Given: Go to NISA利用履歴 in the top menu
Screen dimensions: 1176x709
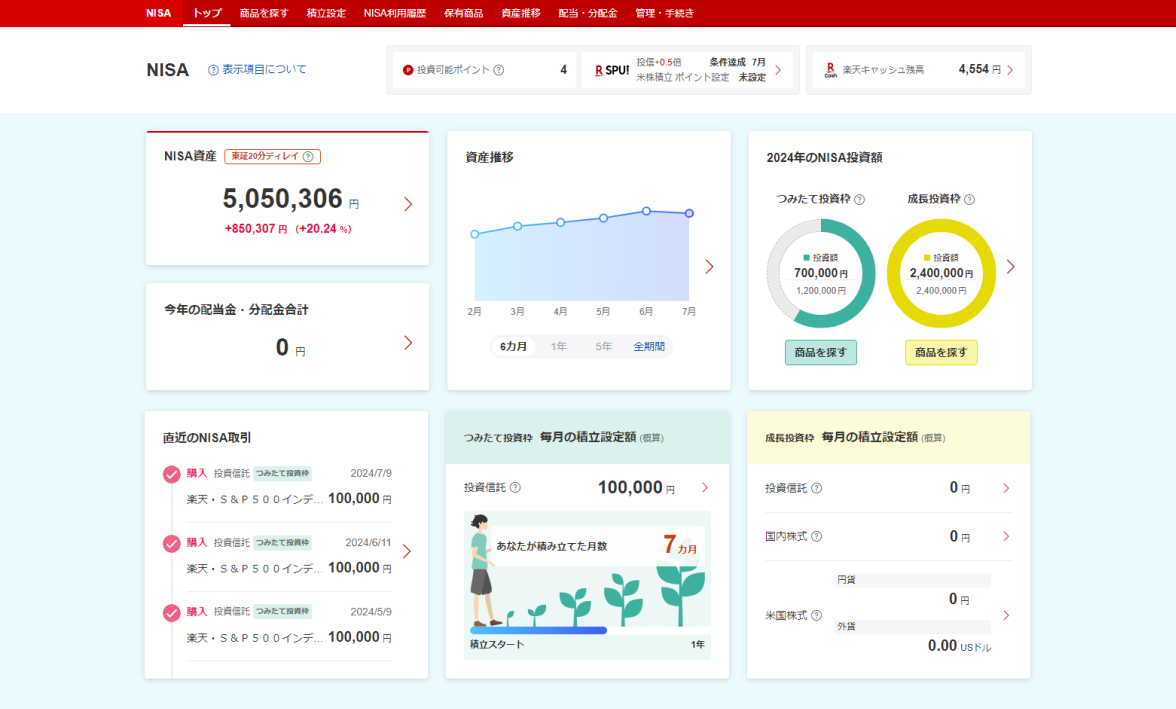Looking at the screenshot, I should click(394, 13).
